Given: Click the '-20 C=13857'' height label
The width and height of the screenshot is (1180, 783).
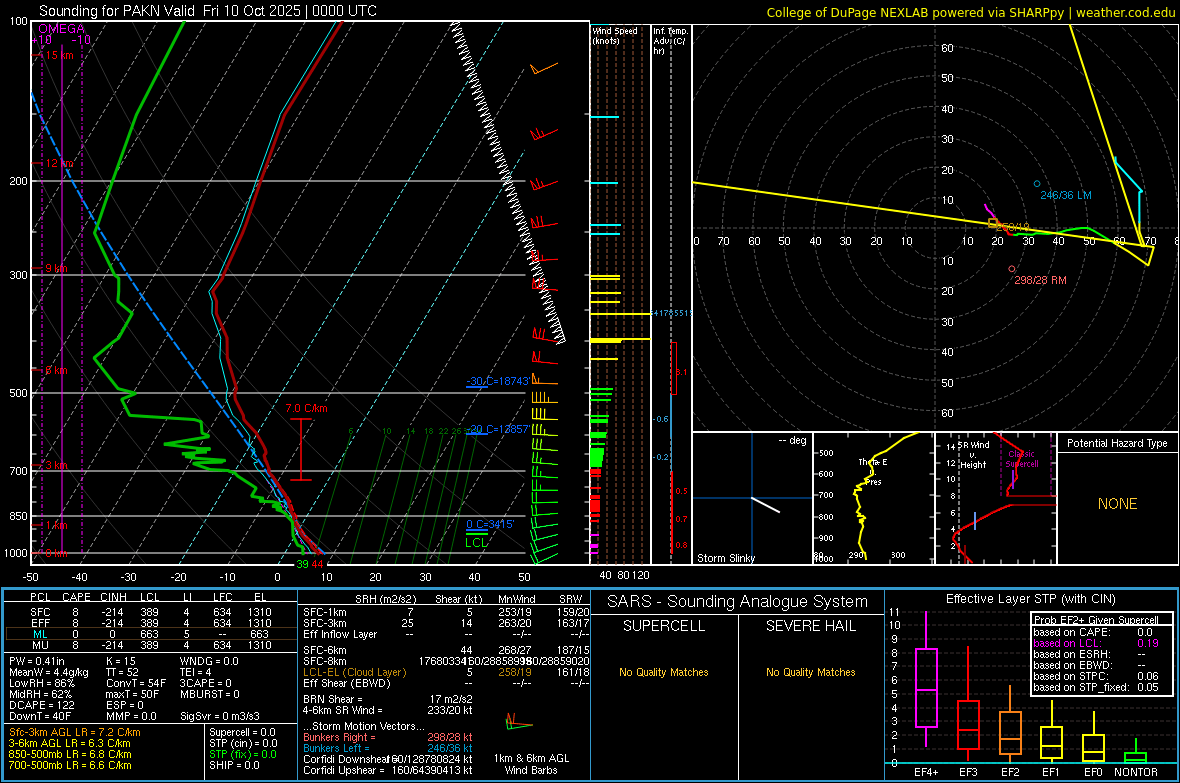Looking at the screenshot, I should tap(497, 429).
